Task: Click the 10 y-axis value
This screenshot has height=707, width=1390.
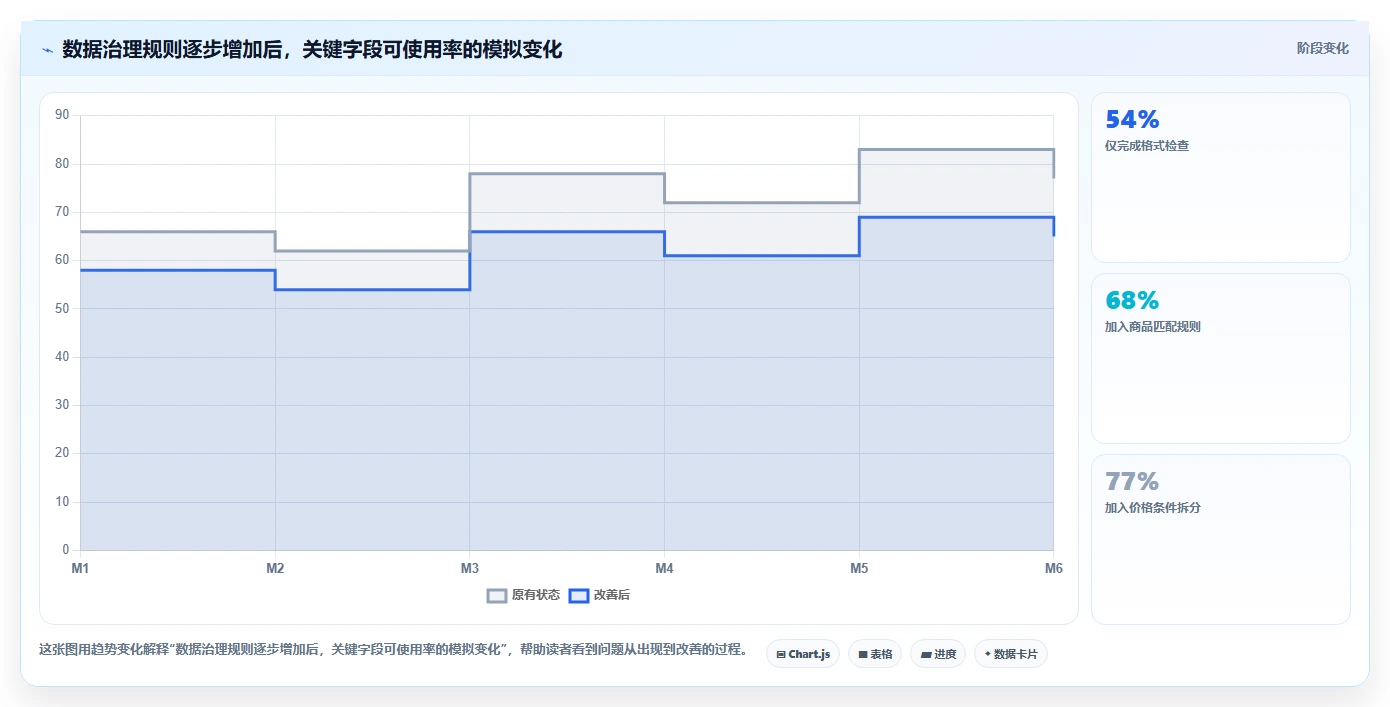Action: [x=63, y=502]
